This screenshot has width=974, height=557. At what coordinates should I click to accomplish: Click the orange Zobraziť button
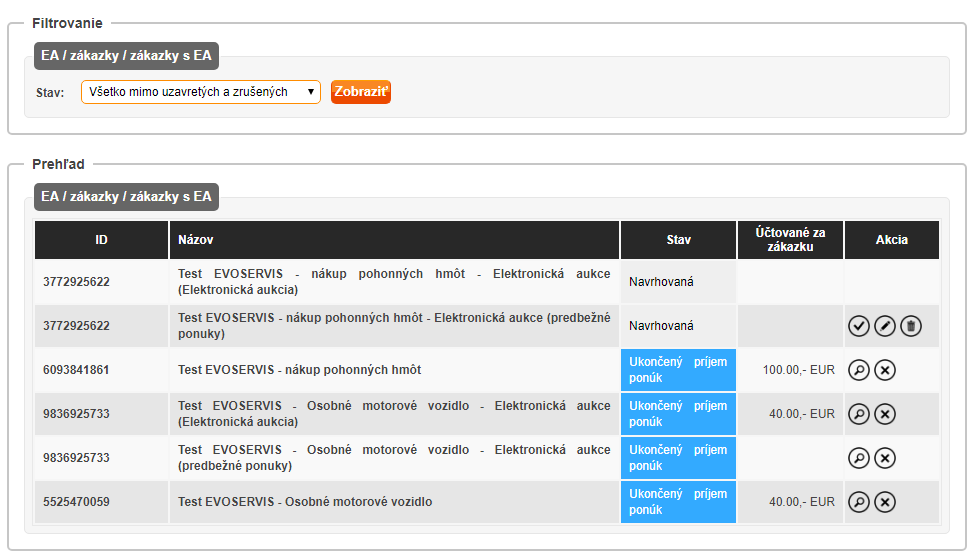(x=361, y=92)
